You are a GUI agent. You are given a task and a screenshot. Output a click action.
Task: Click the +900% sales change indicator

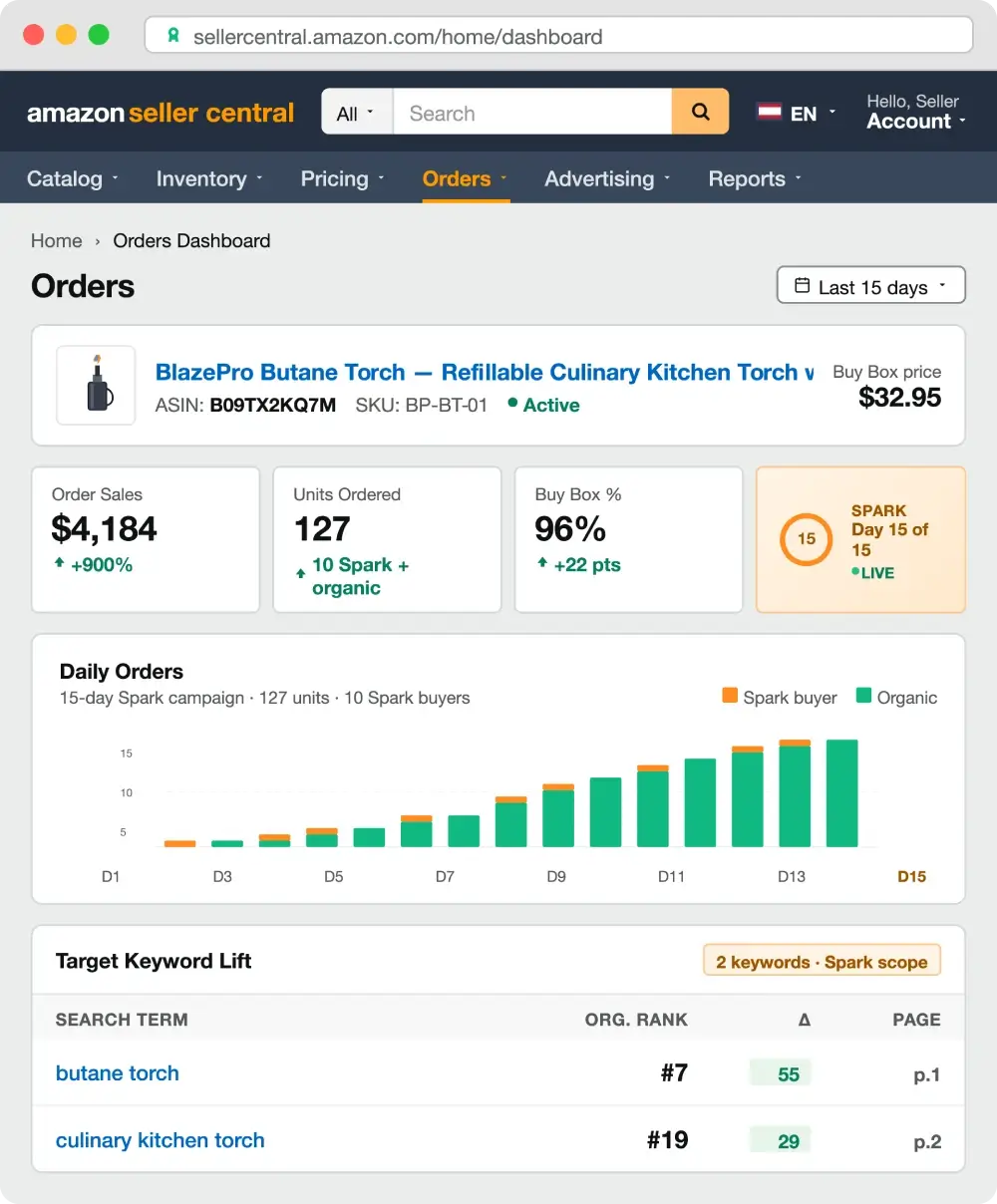[93, 564]
